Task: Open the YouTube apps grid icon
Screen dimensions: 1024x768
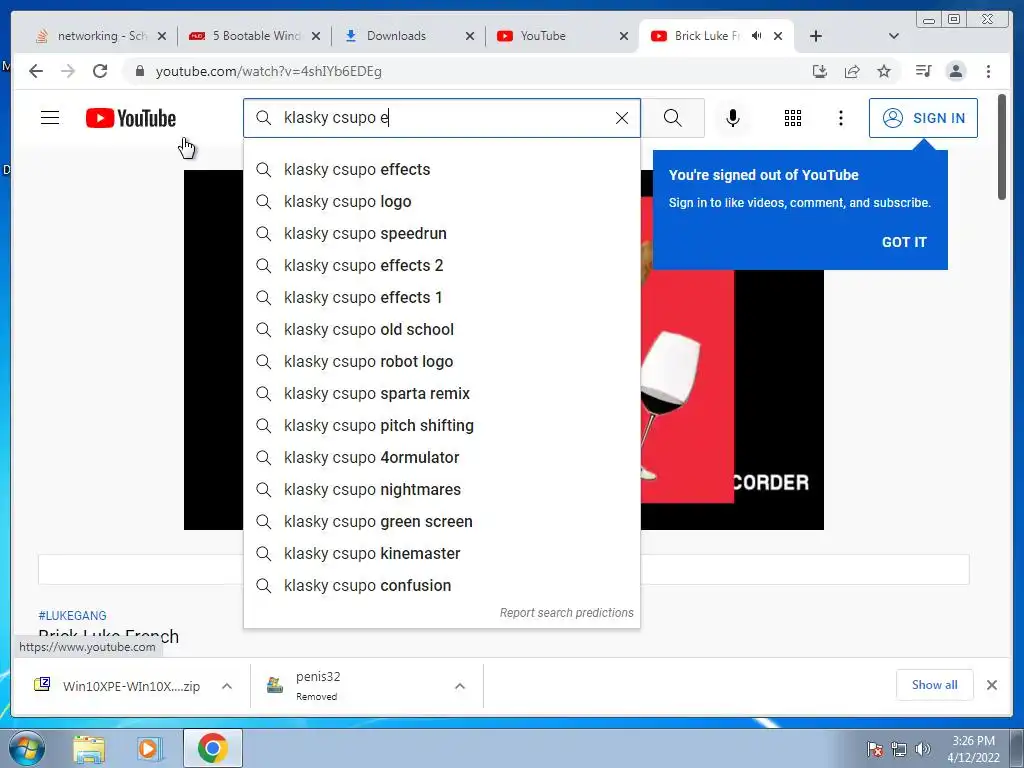Action: [793, 118]
